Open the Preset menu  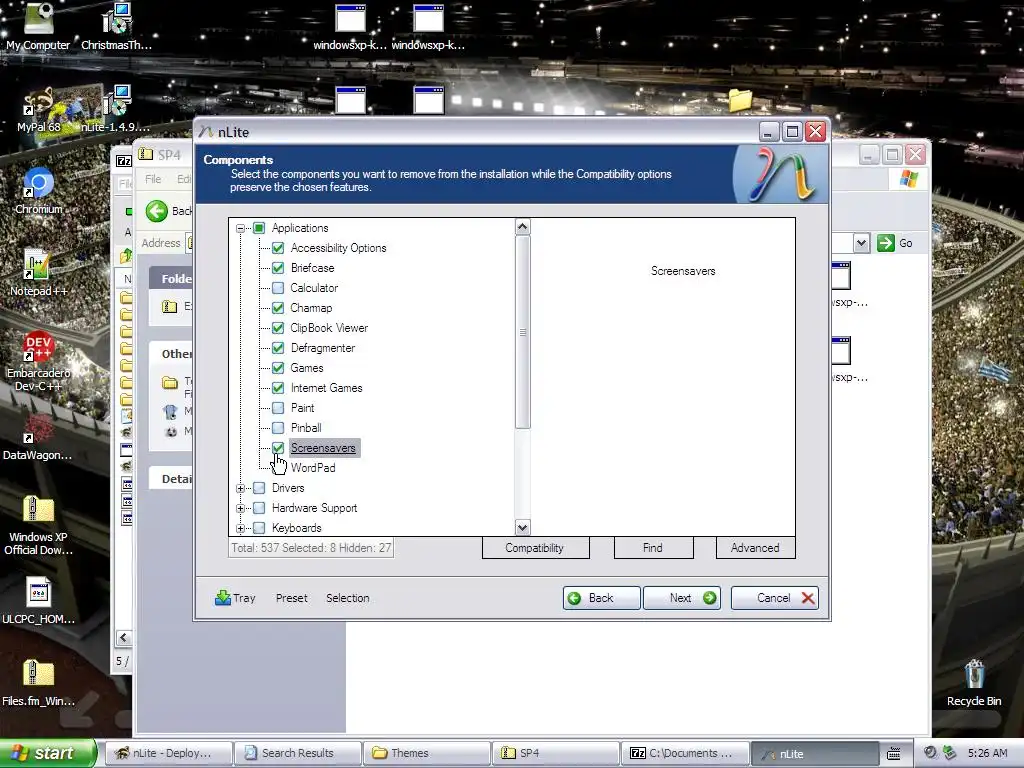[291, 598]
